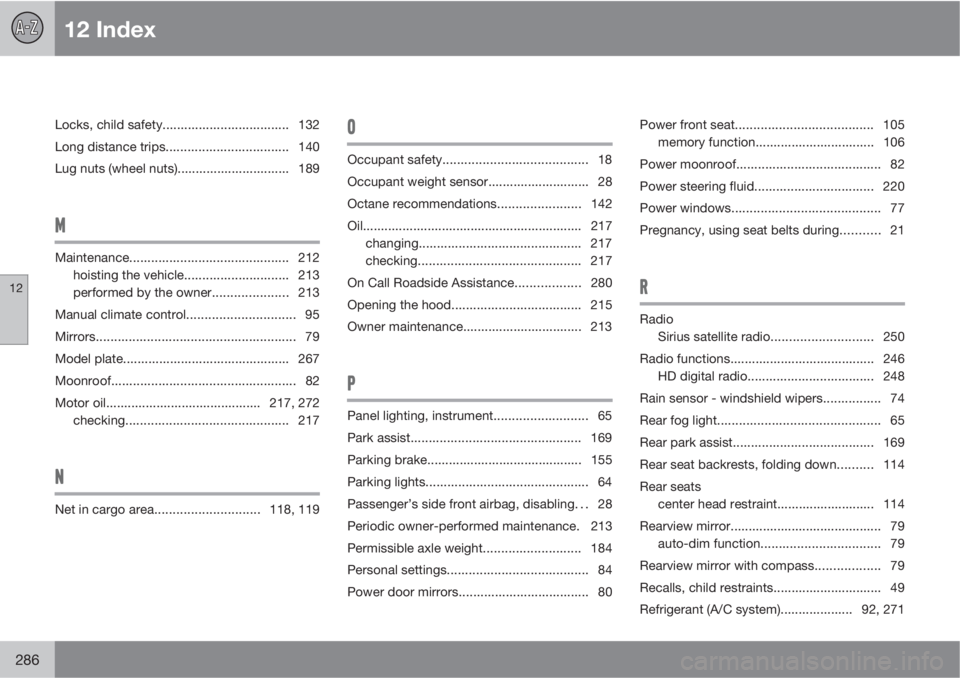Click 'Power windows' entry
Viewport: 960px width, 678px height.
click(x=772, y=208)
